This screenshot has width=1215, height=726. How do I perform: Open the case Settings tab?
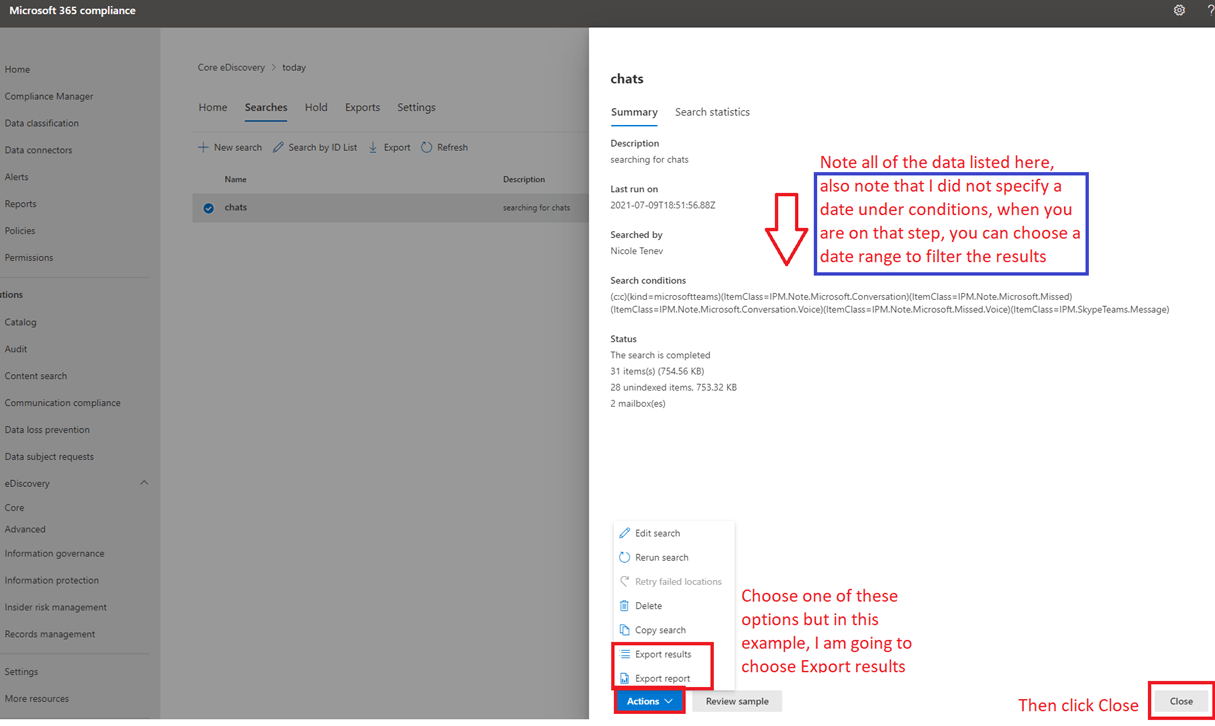point(416,107)
